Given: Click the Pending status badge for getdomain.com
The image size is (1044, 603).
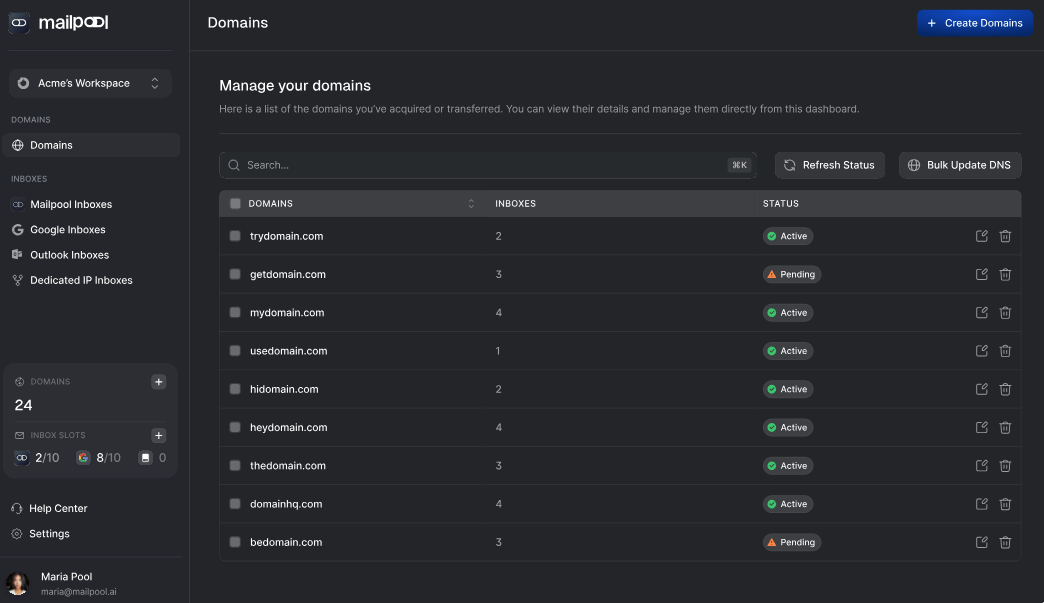Looking at the screenshot, I should (x=791, y=274).
